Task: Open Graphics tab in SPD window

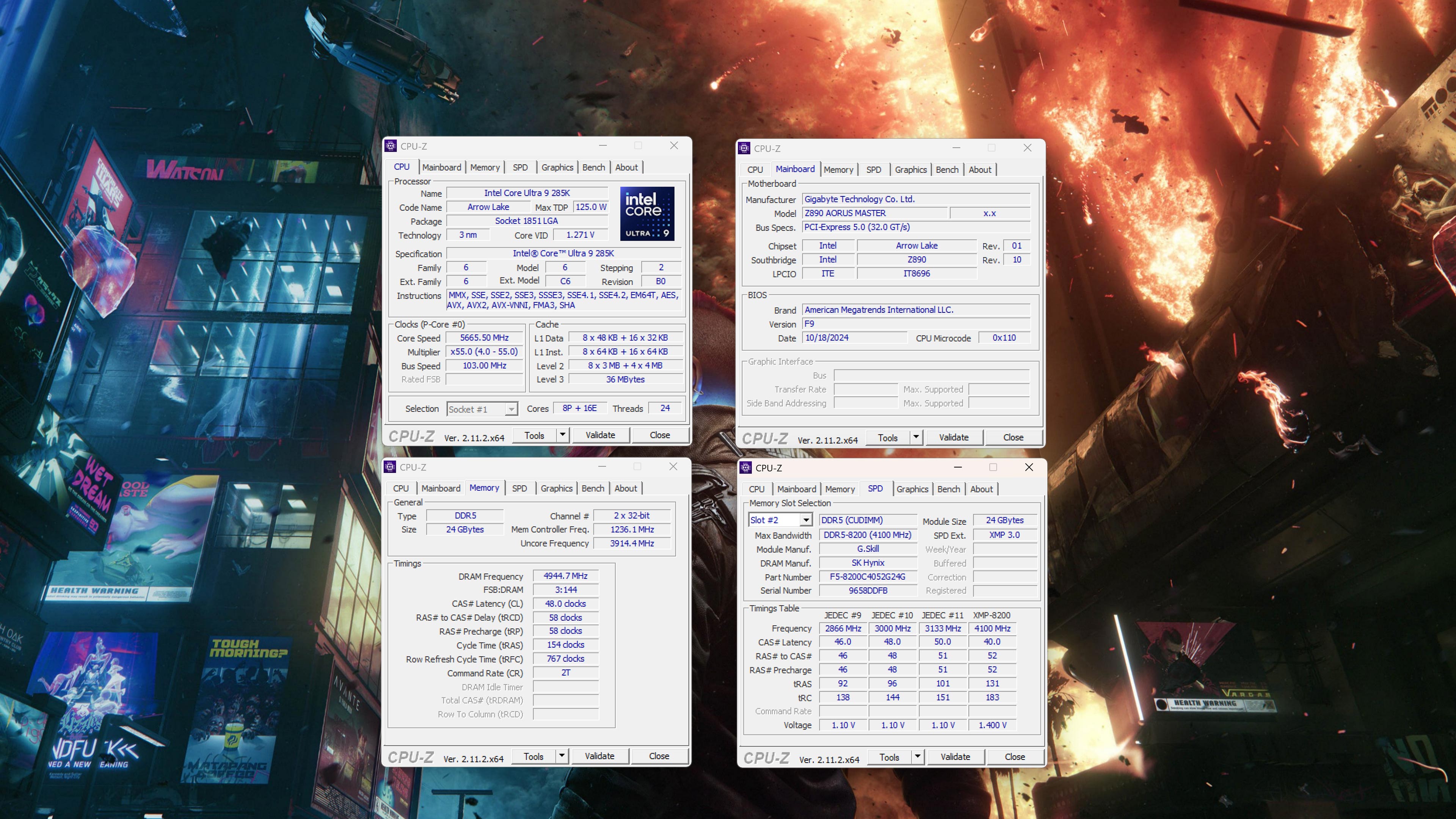Action: pos(912,489)
